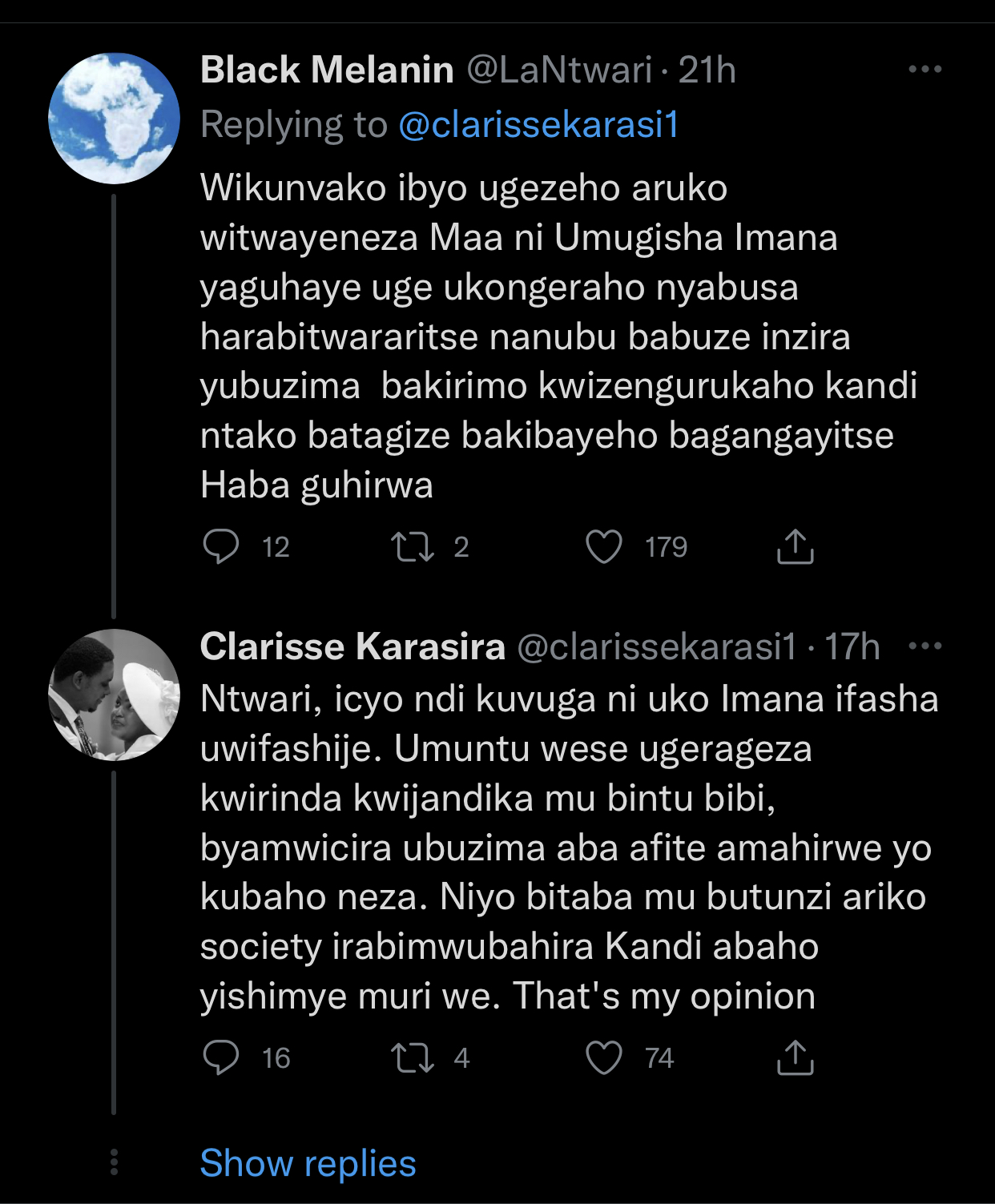Screen dimensions: 995x1204
Task: Share Black Melanin's tweet
Action: pos(795,547)
